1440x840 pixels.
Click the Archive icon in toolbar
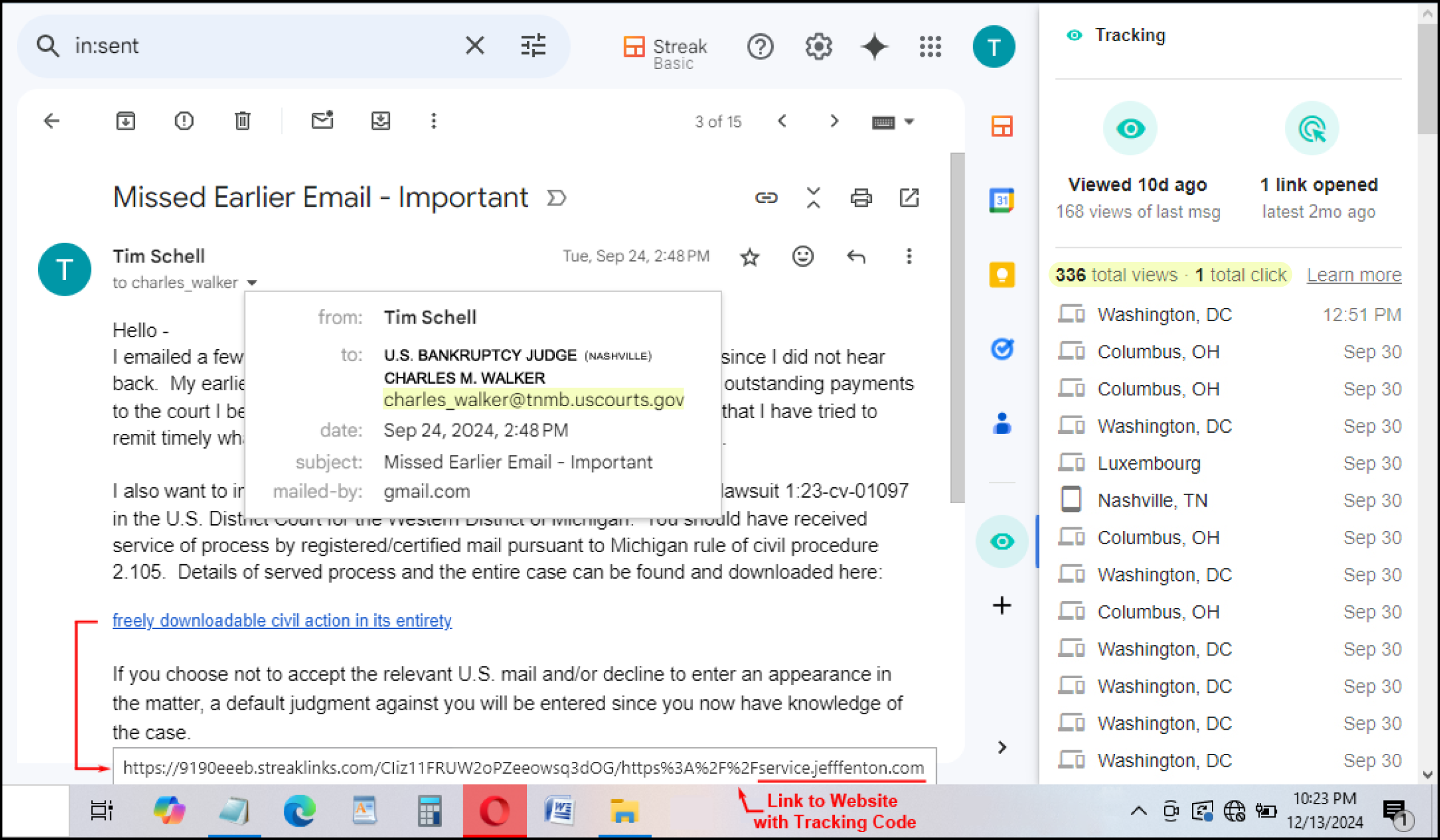tap(126, 121)
